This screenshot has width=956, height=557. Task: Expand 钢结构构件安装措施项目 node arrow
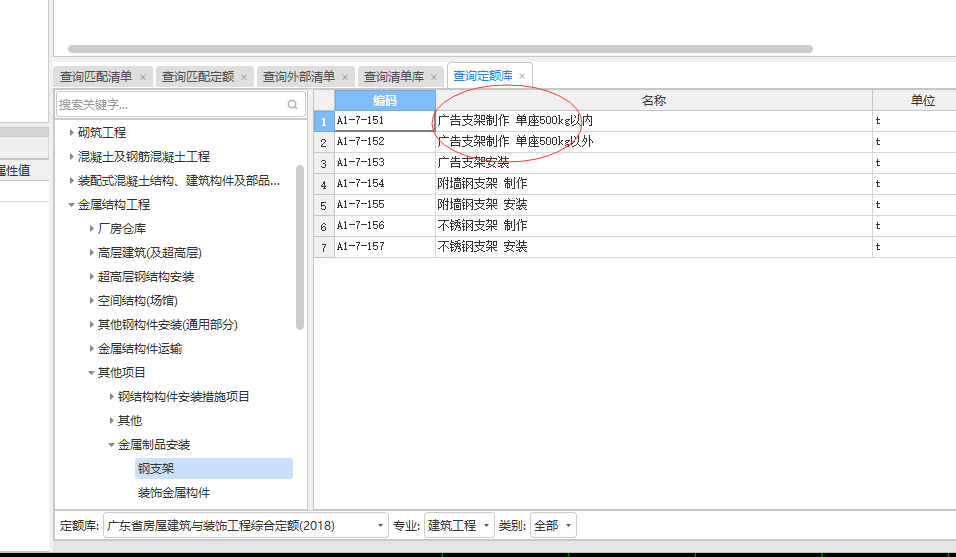112,397
